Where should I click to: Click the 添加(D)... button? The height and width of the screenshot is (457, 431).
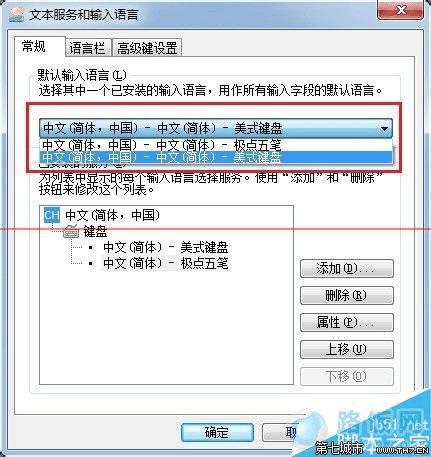(347, 269)
